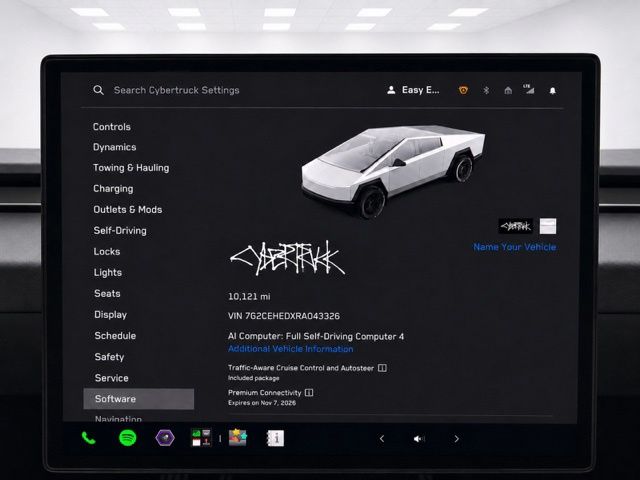Tap AI Computer: Full Self-Driving Computer 4
Image resolution: width=640 pixels, height=480 pixels.
316,337
